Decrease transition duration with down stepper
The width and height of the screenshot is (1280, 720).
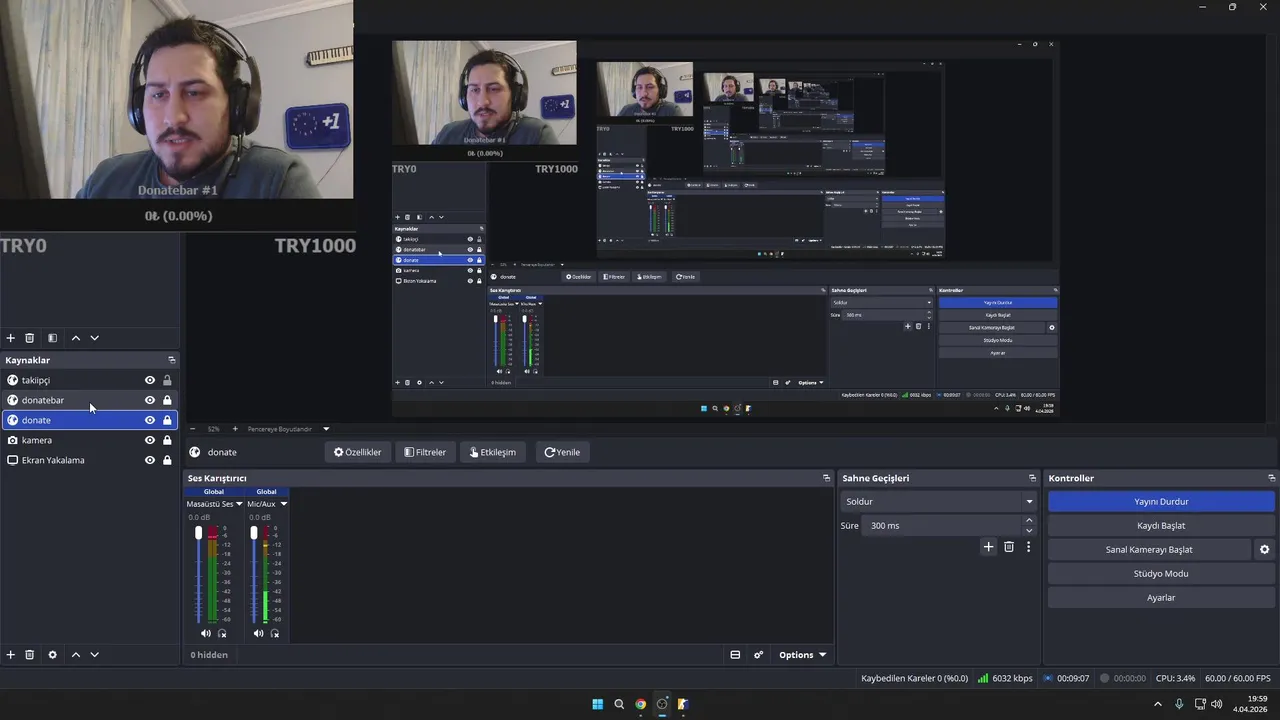(x=1029, y=530)
